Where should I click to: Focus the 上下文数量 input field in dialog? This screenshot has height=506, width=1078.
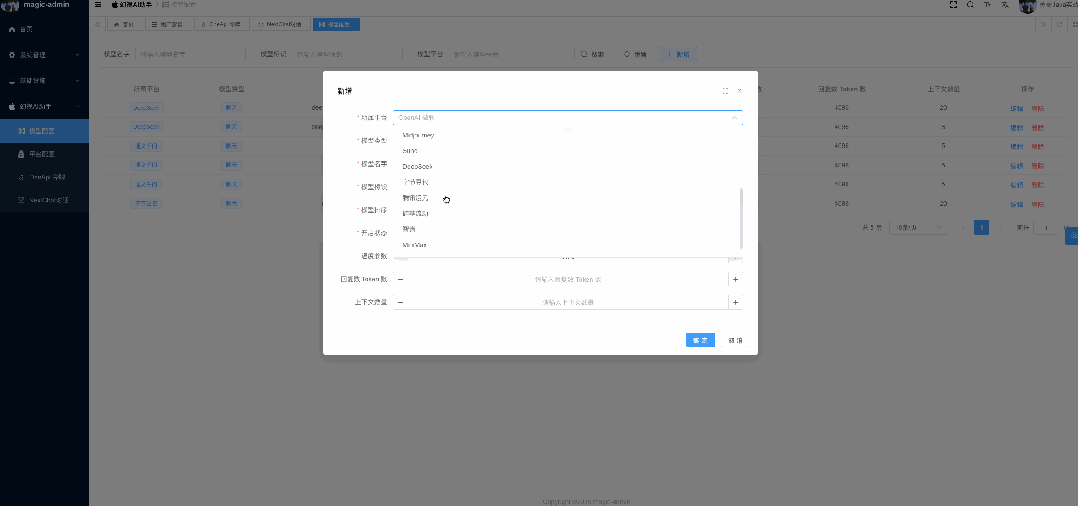click(x=568, y=302)
